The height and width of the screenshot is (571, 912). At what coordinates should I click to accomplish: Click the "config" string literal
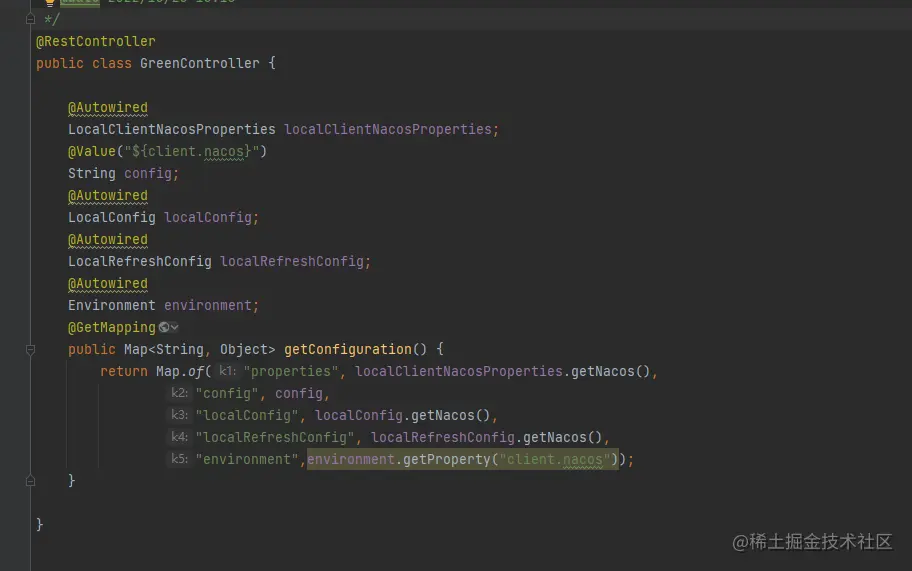227,394
